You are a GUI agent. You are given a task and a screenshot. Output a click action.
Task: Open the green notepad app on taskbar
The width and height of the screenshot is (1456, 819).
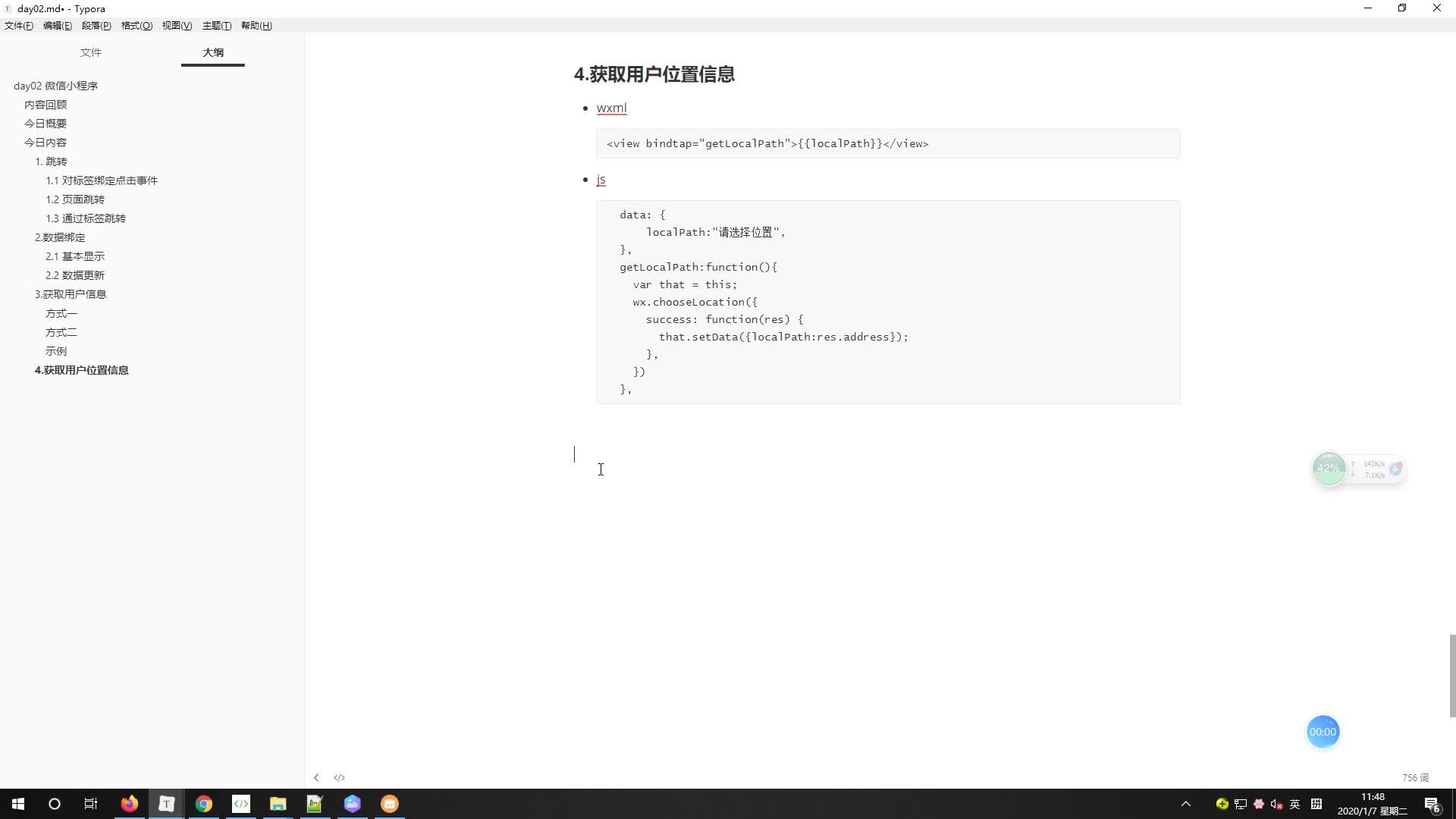pyautogui.click(x=315, y=804)
